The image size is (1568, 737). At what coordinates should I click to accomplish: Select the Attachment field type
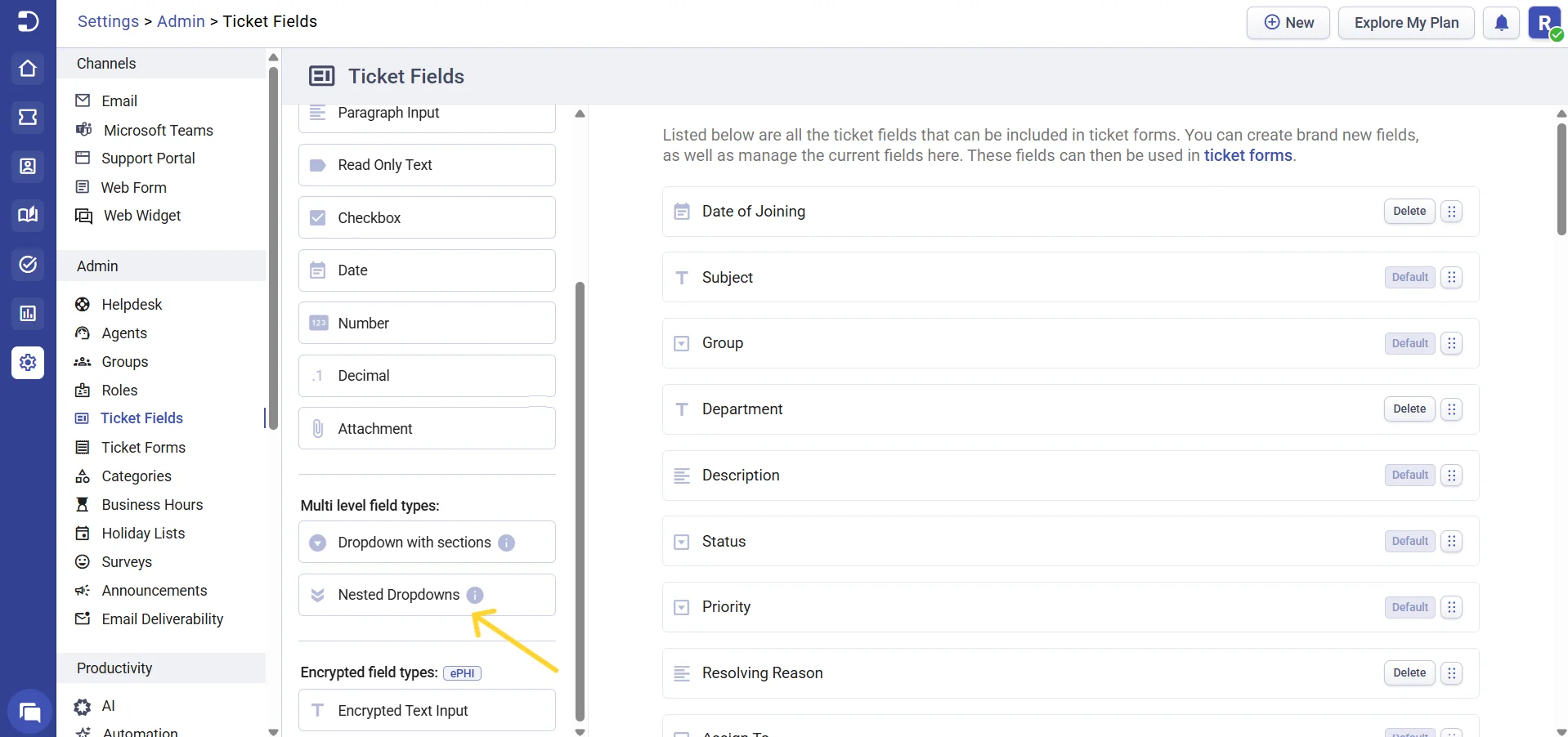pyautogui.click(x=427, y=428)
